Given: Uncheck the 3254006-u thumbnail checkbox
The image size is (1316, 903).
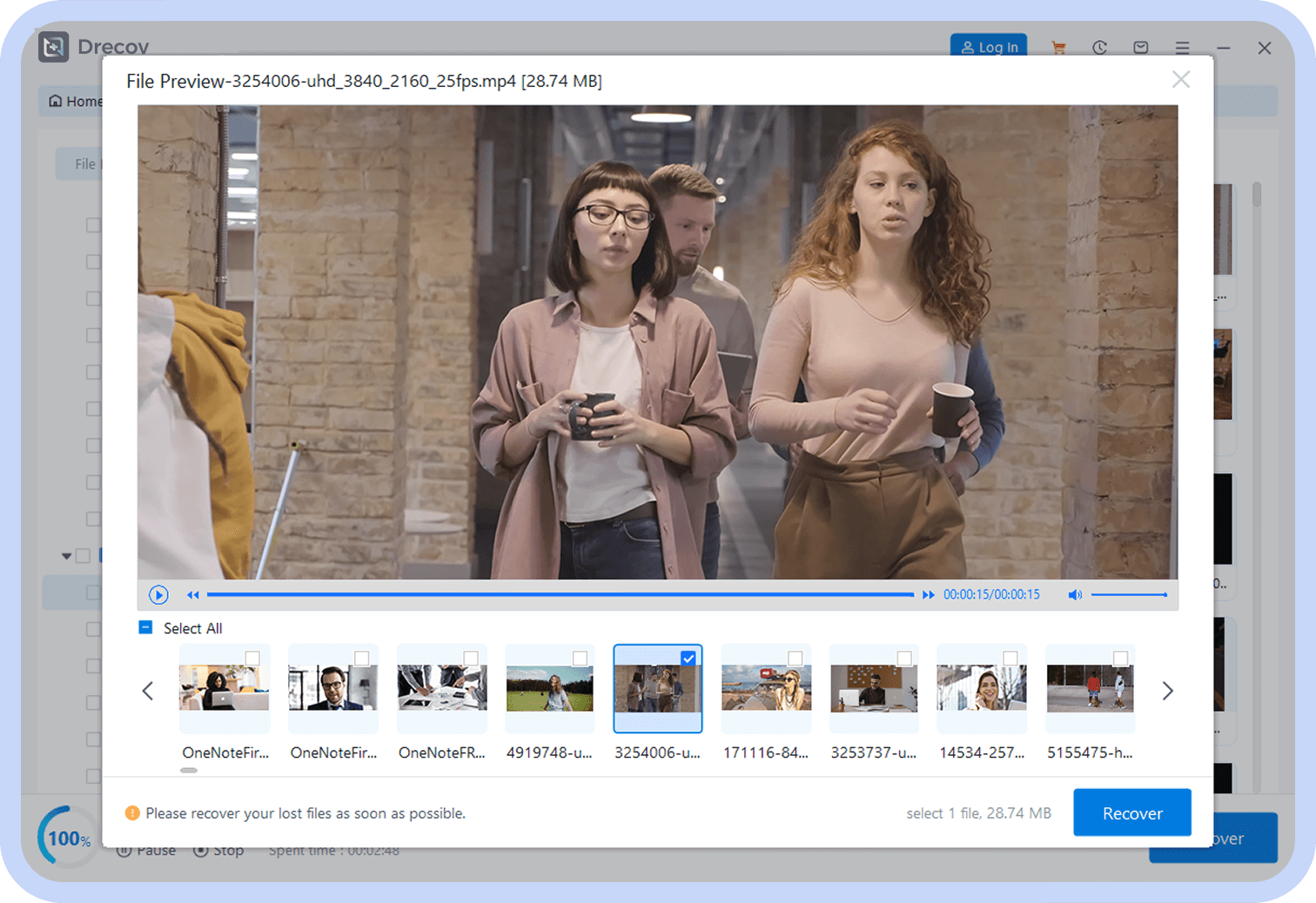Looking at the screenshot, I should pos(688,659).
